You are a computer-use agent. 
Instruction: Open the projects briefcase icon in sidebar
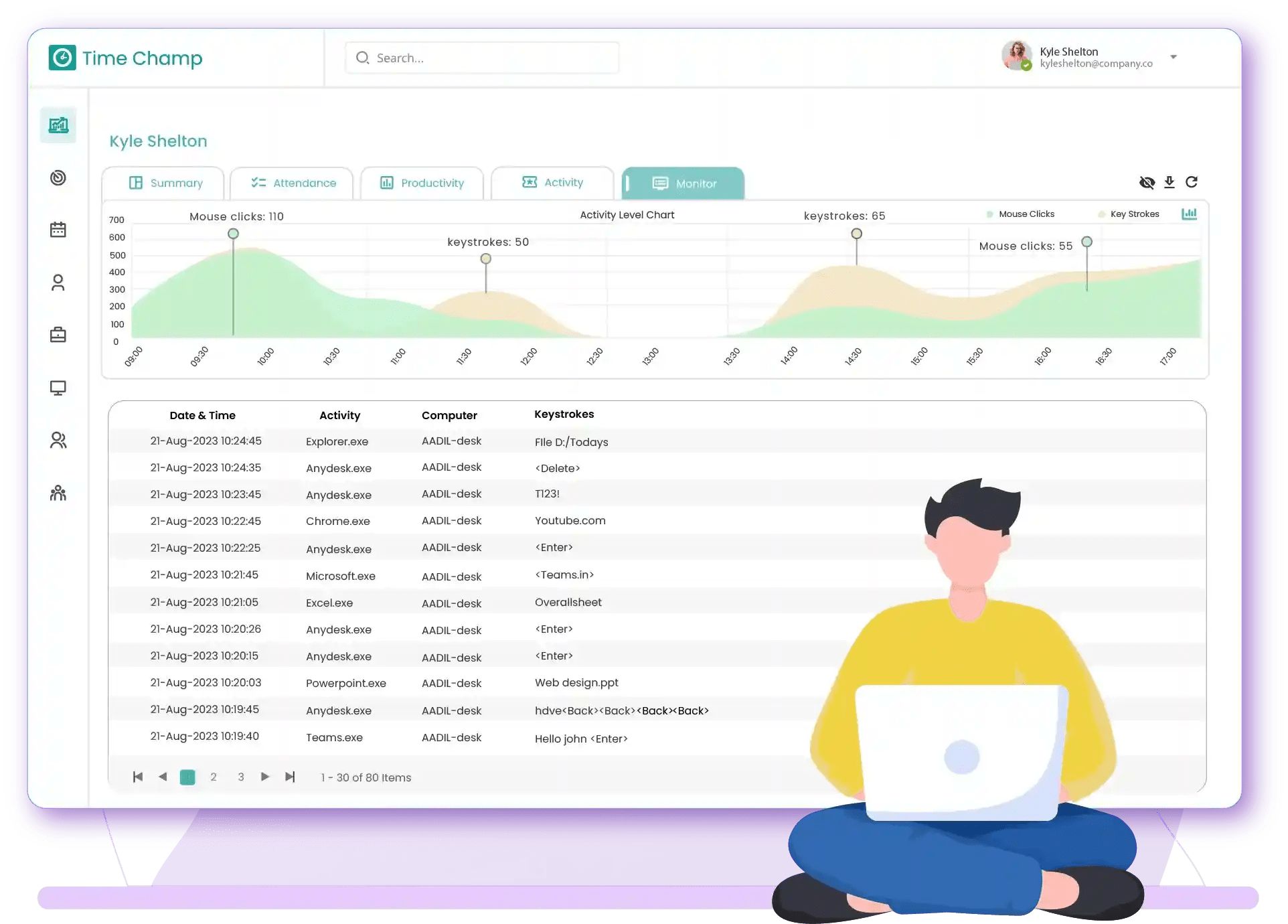58,334
